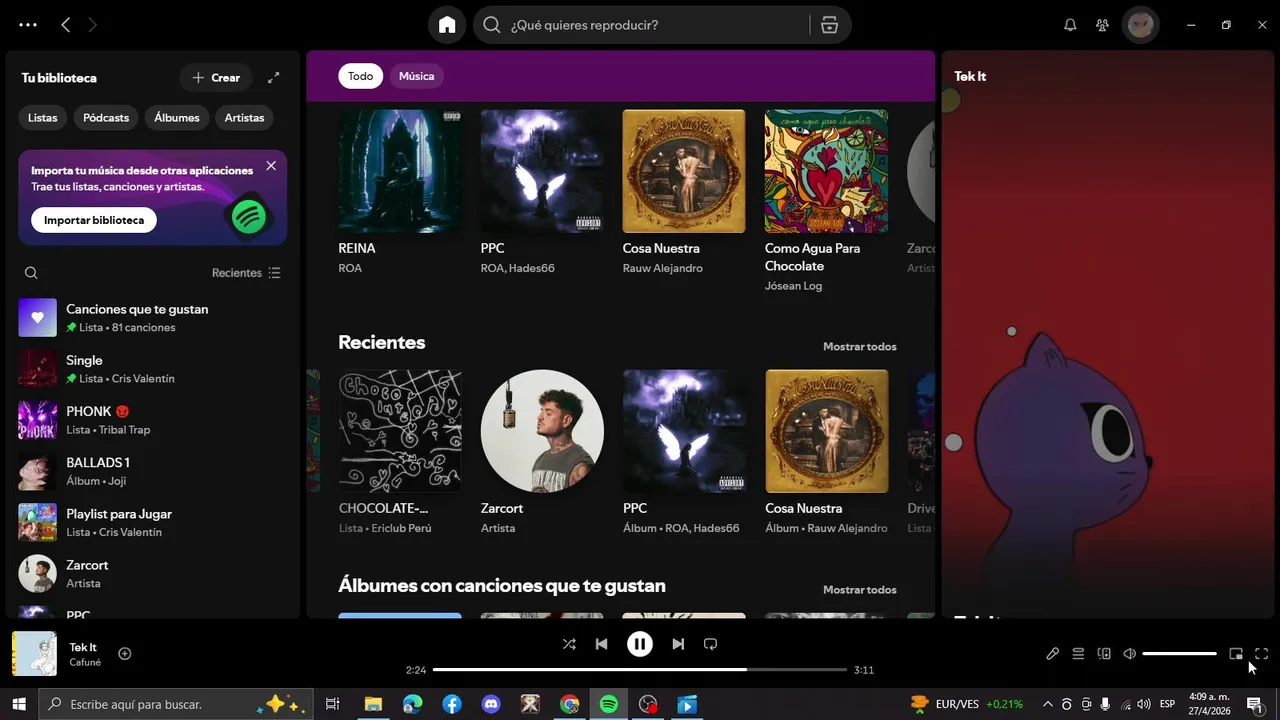1280x720 pixels.
Task: Open Cosa Nuestra album card in Recientes
Action: pos(826,452)
